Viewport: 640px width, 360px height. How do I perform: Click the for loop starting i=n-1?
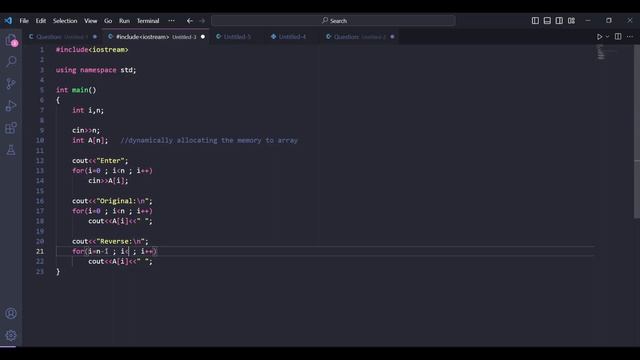click(114, 251)
